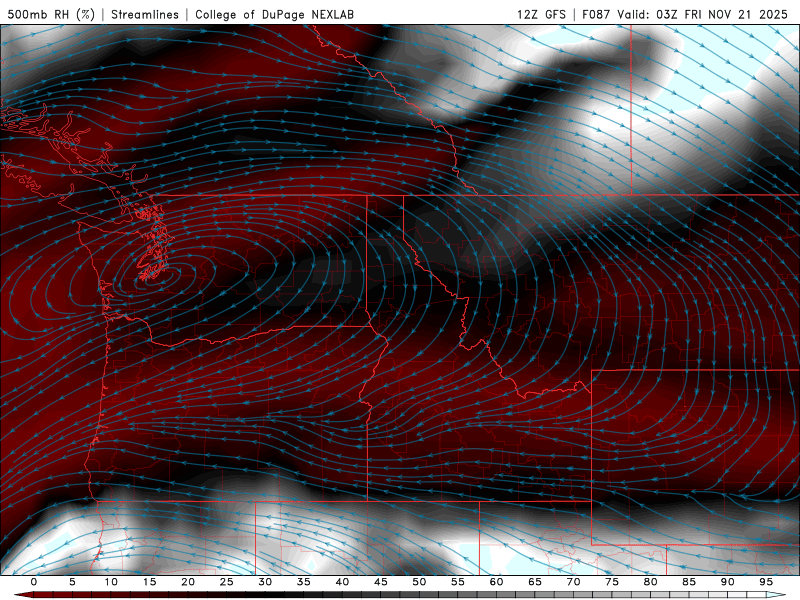
Task: Click the colorbar label "10"
Action: (111, 582)
